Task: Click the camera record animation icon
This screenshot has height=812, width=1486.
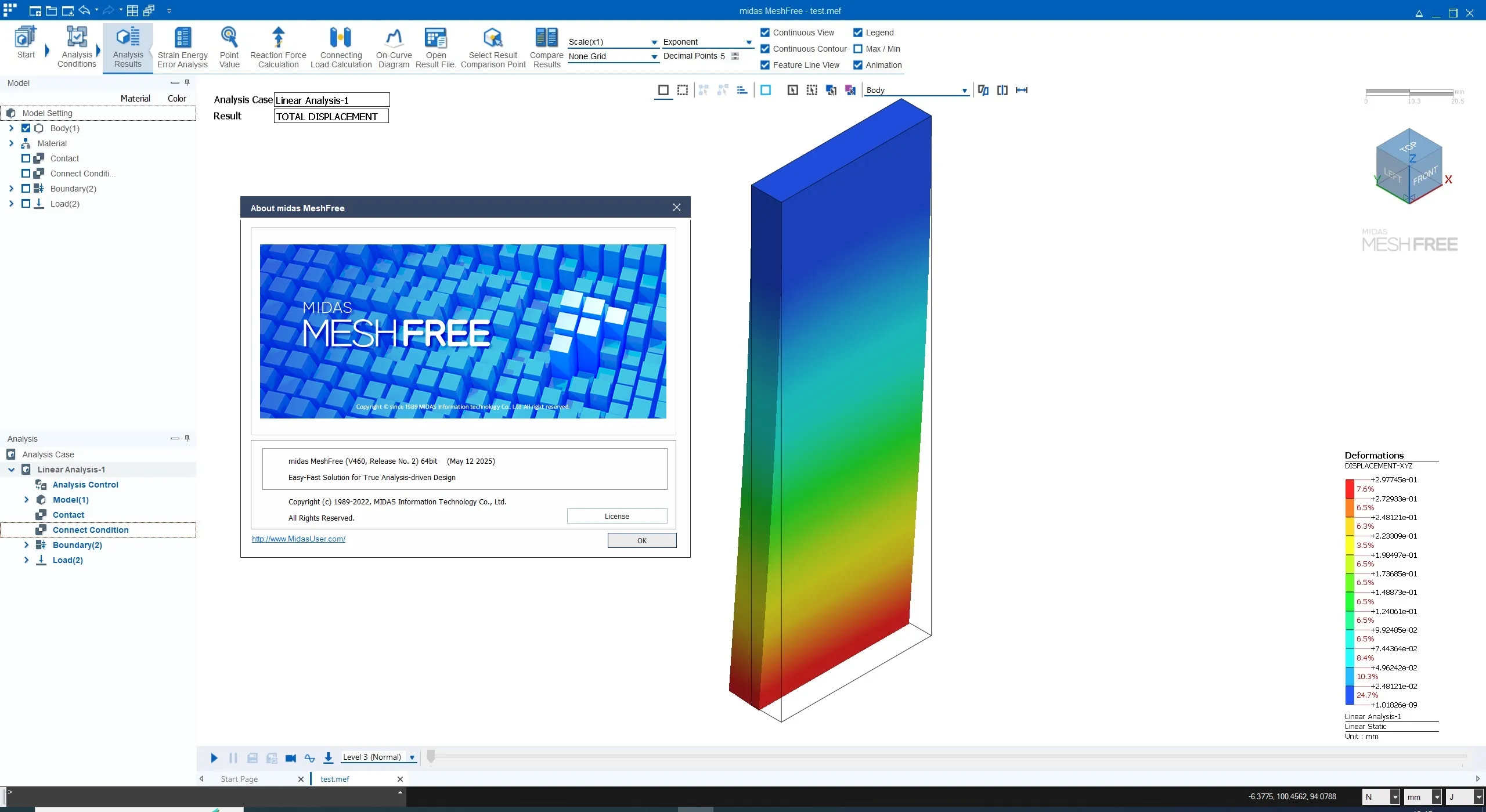Action: click(x=291, y=758)
